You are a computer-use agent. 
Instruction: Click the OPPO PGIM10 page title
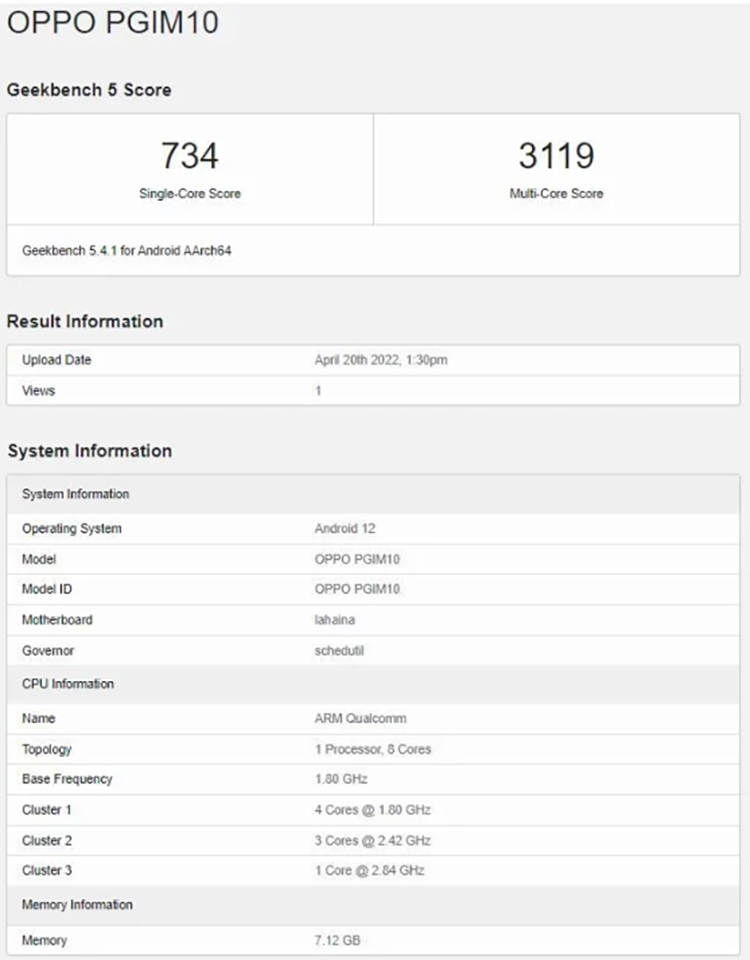113,23
